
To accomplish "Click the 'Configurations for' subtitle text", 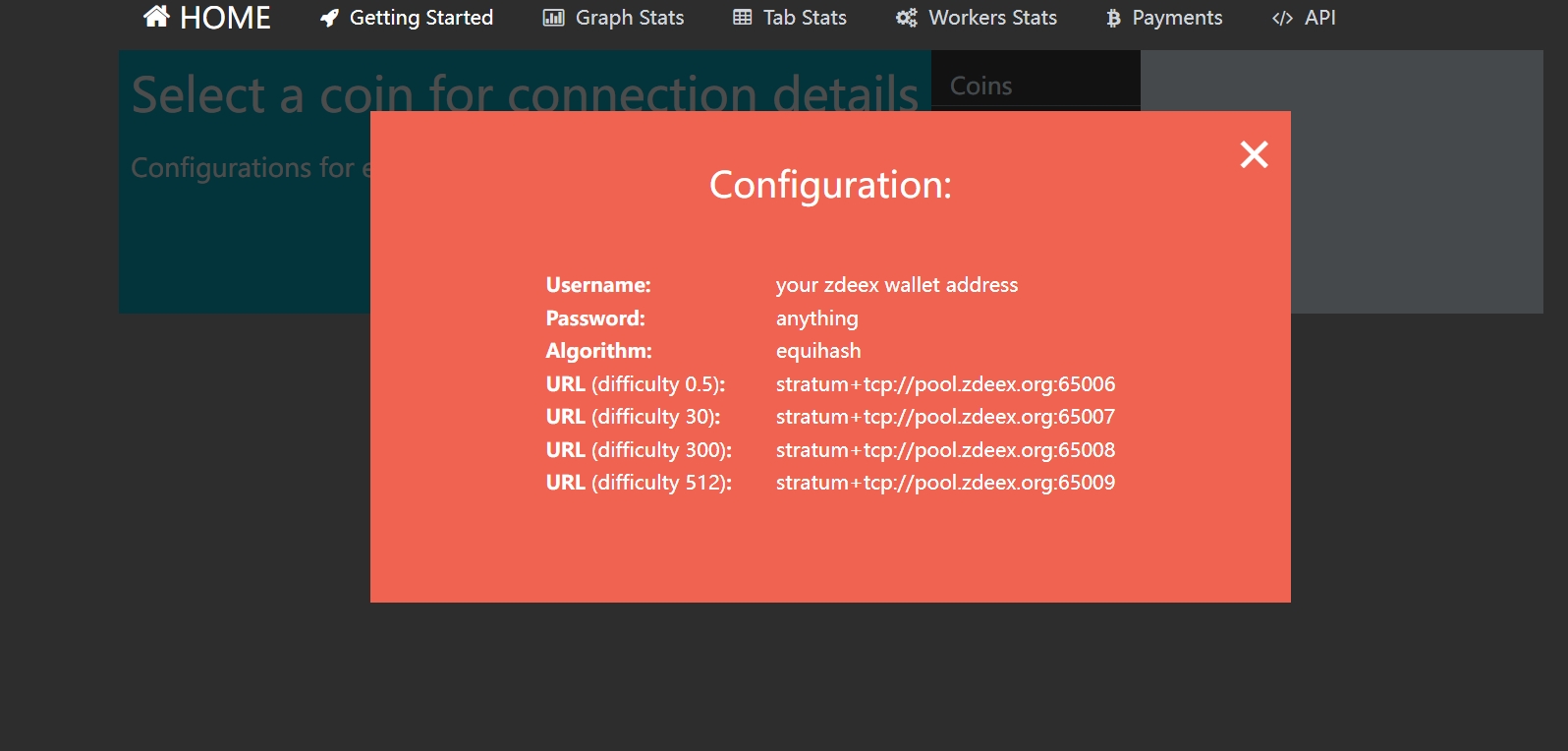I will tap(251, 168).
